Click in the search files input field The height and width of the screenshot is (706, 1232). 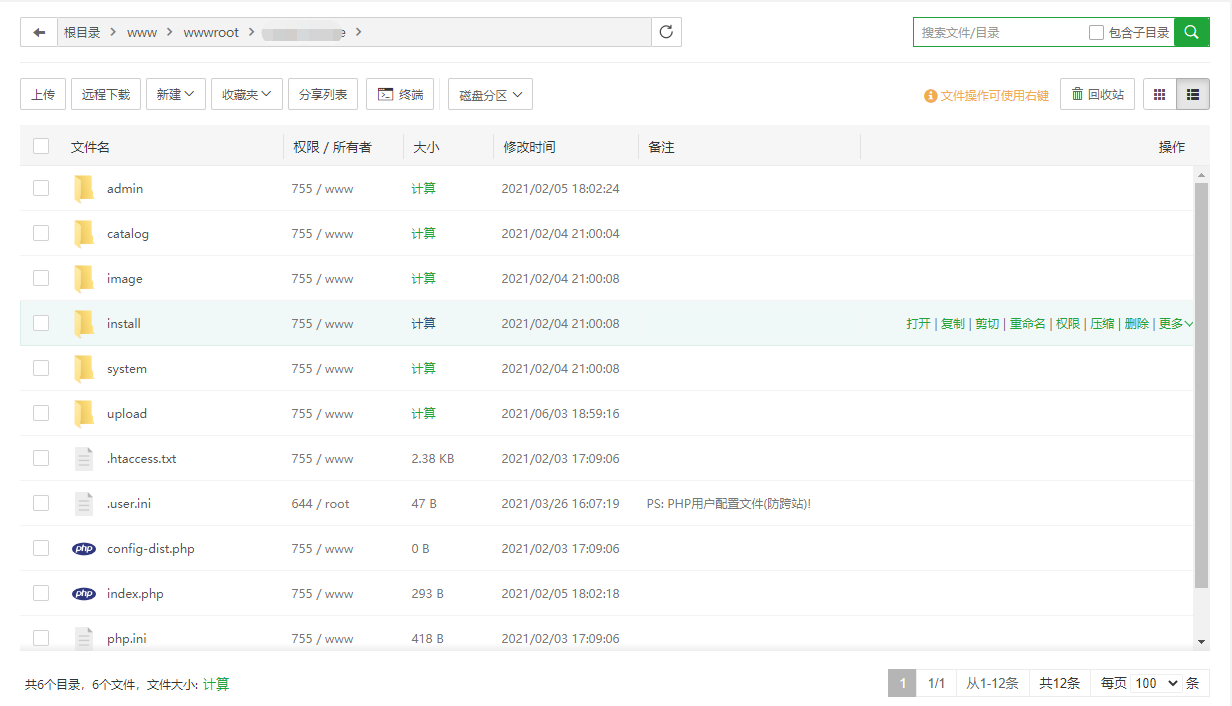pyautogui.click(x=1000, y=33)
